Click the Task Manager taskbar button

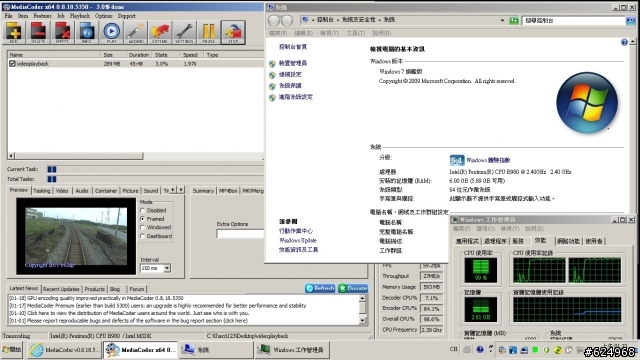pyautogui.click(x=292, y=350)
